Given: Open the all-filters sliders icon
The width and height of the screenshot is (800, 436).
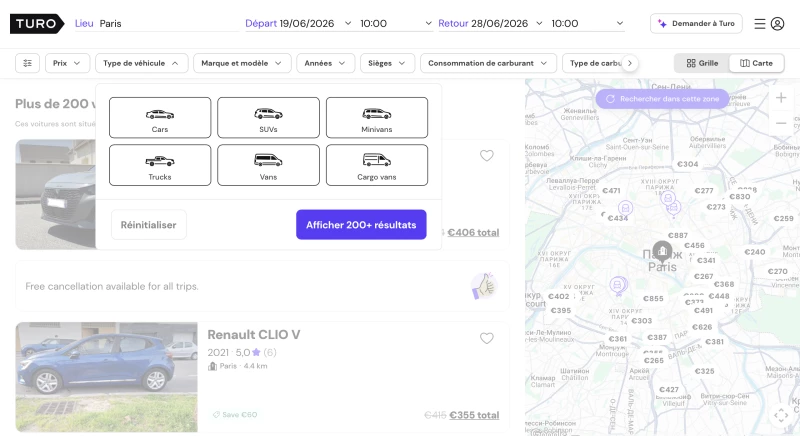Looking at the screenshot, I should [28, 63].
